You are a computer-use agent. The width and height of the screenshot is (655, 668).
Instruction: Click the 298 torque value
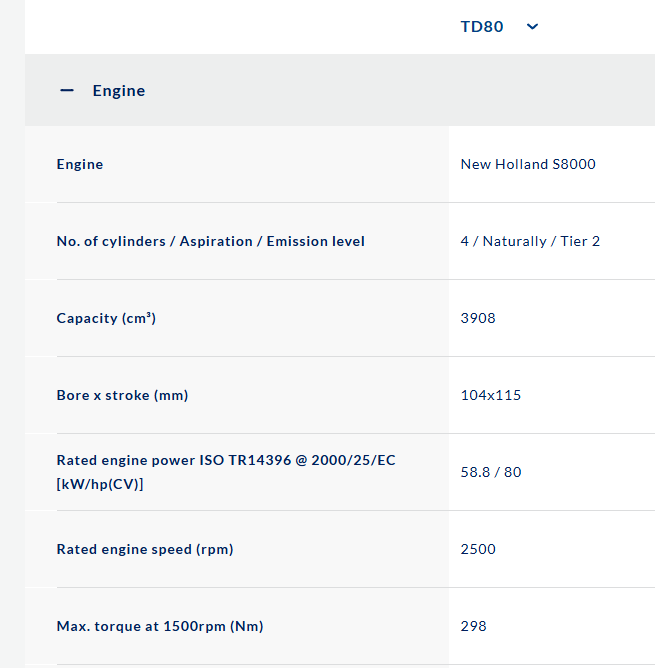click(x=474, y=626)
